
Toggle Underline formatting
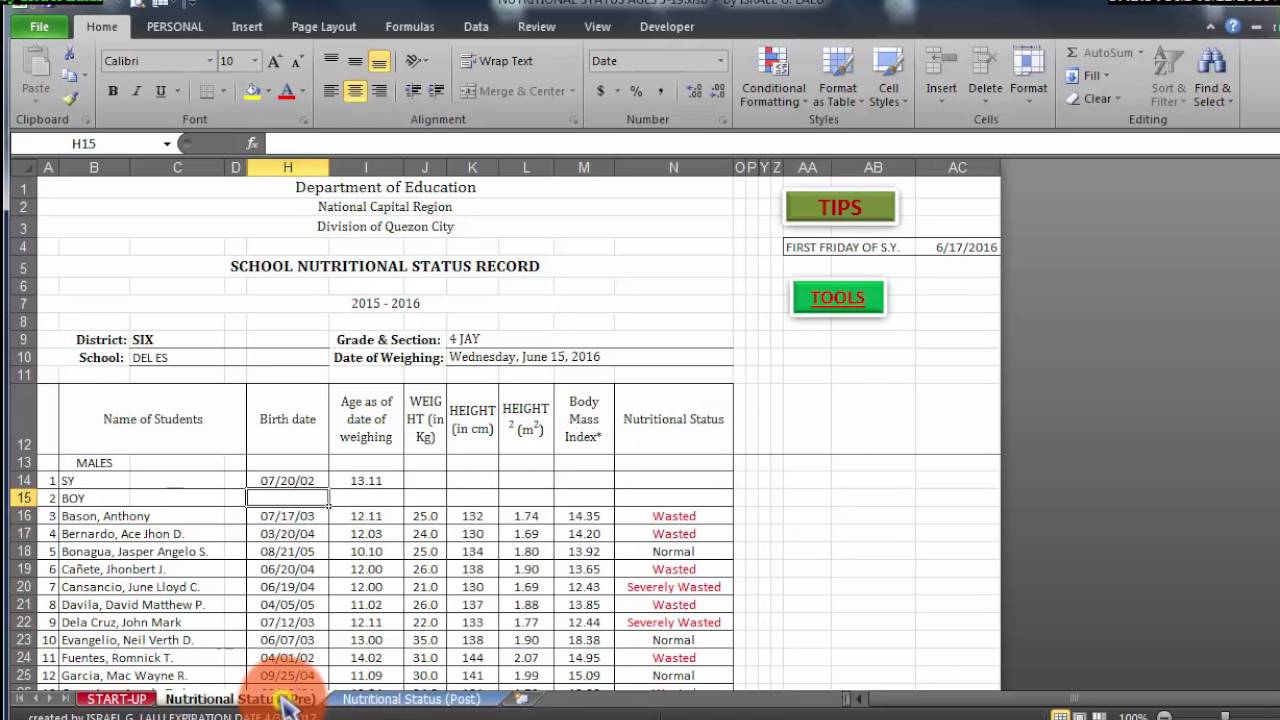click(160, 91)
